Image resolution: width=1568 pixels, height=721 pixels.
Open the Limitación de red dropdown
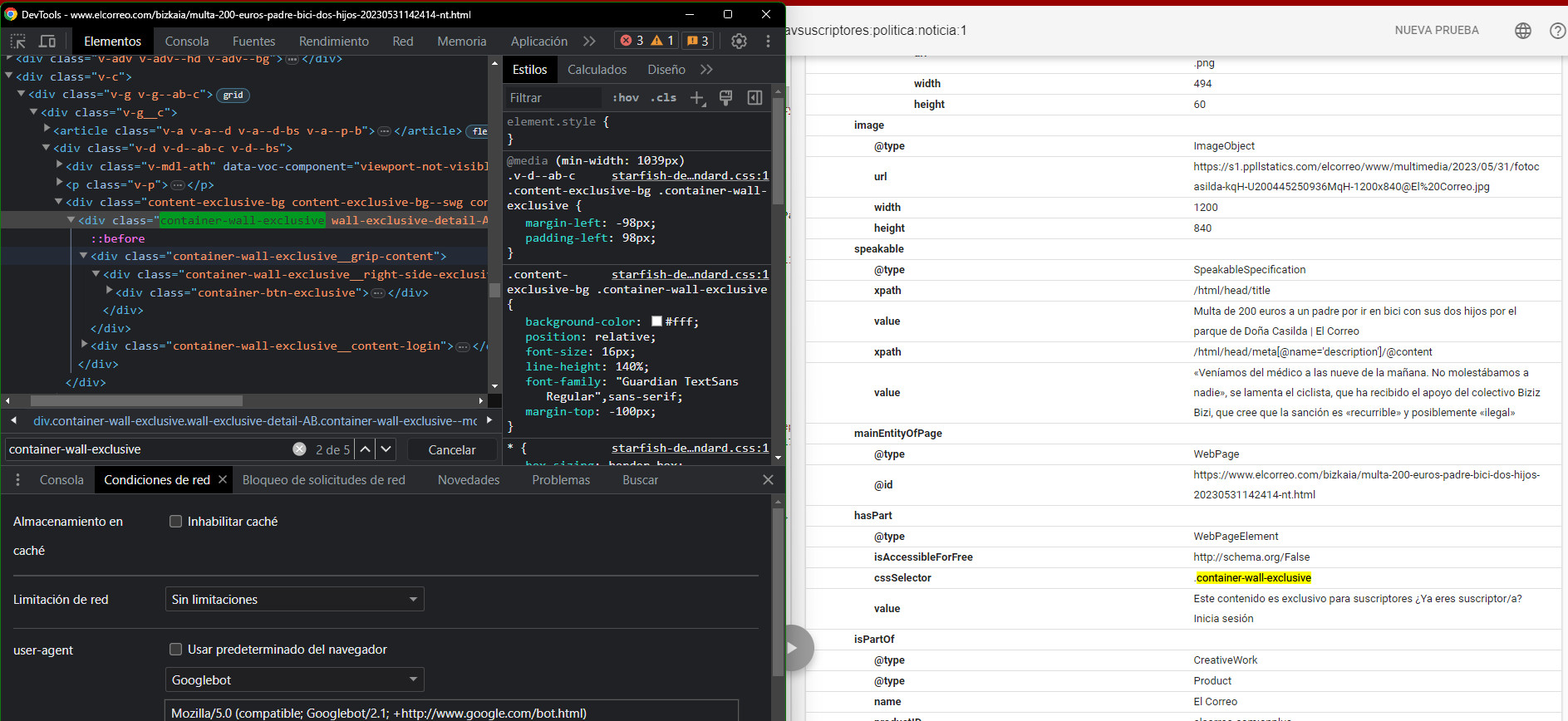tap(294, 600)
